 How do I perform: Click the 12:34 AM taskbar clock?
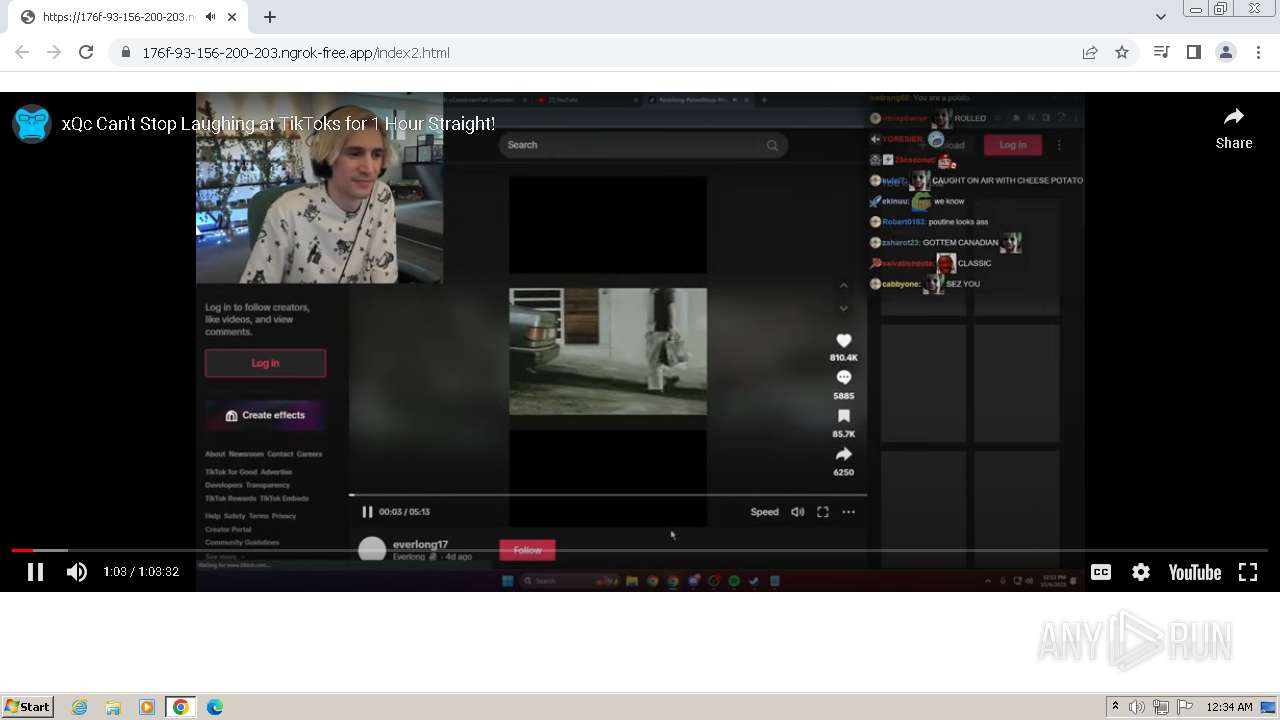tap(1229, 707)
